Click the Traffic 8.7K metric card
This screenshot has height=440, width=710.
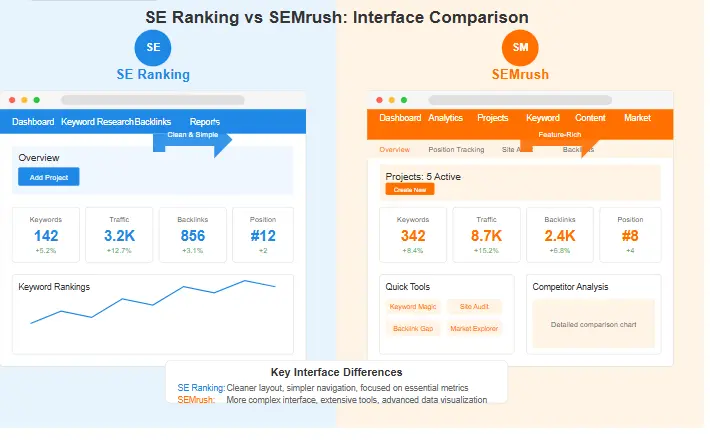click(x=486, y=235)
